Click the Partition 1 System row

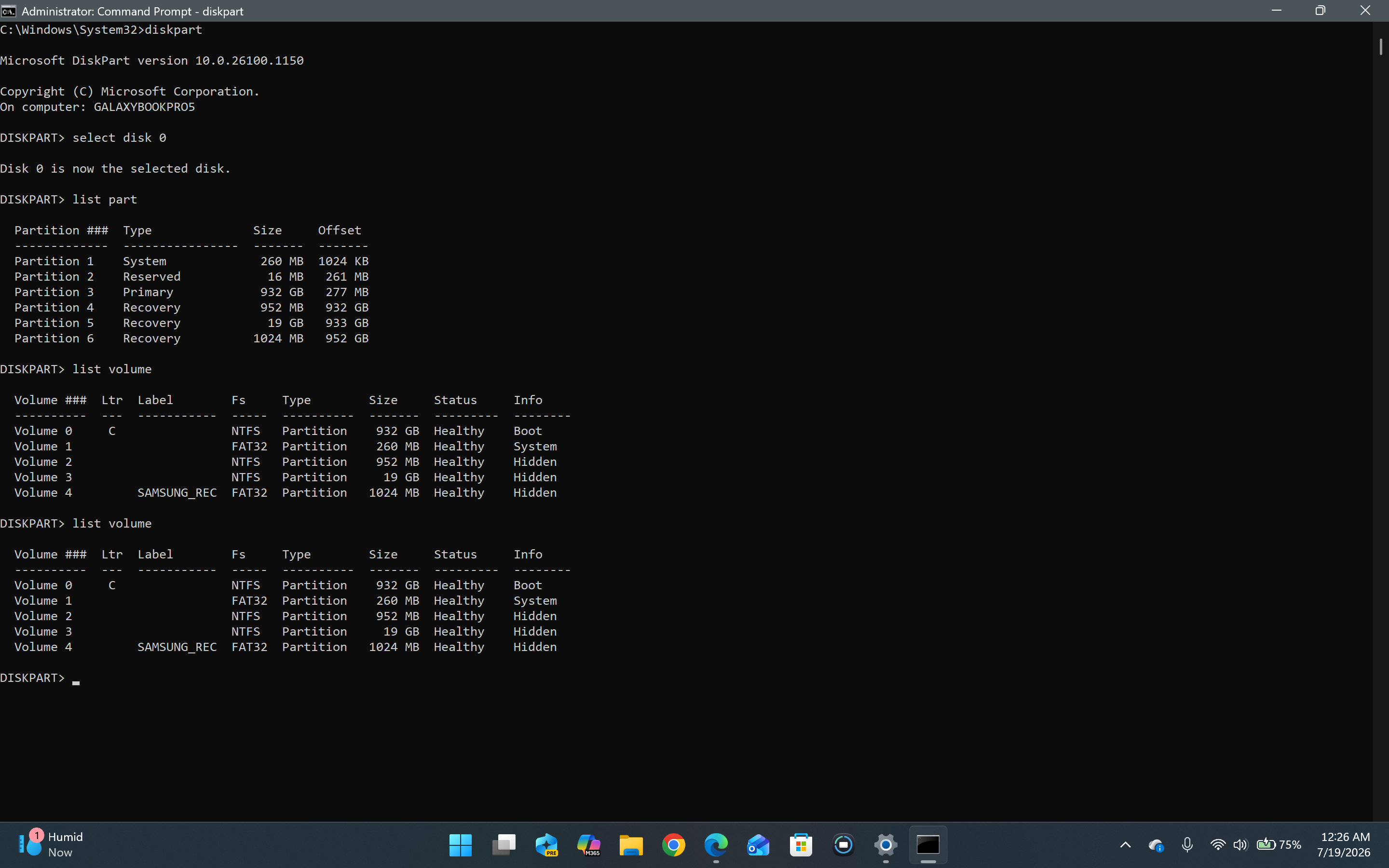click(191, 261)
